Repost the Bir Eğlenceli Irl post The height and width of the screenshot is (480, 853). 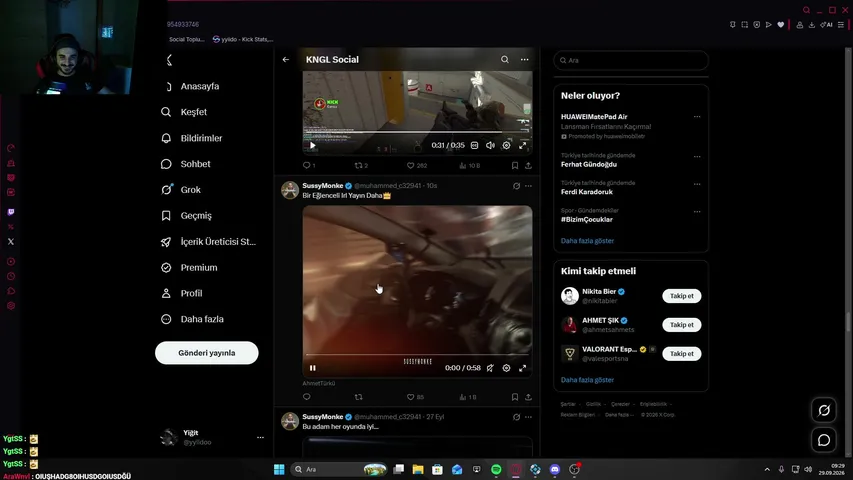(x=358, y=397)
